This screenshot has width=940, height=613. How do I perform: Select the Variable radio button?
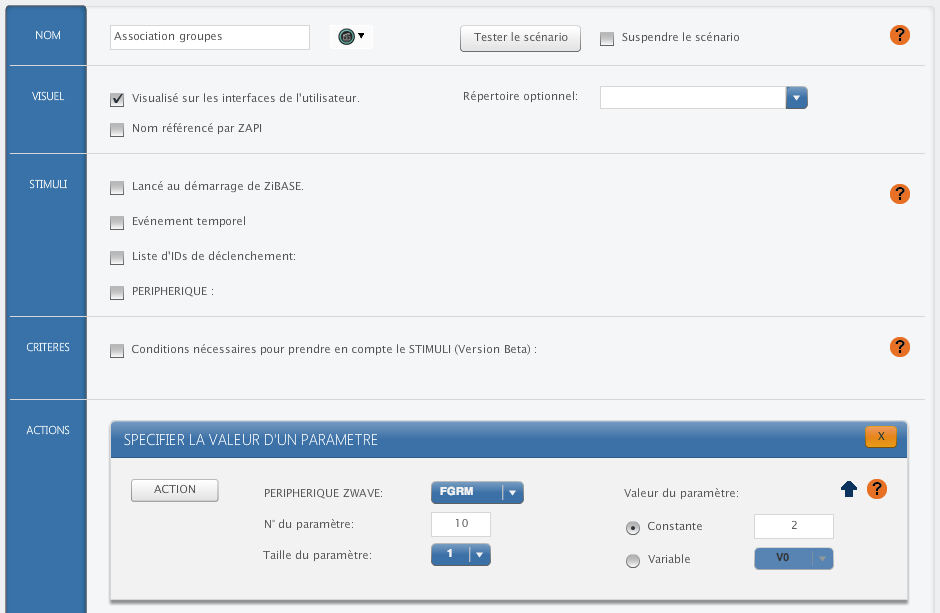pos(632,561)
